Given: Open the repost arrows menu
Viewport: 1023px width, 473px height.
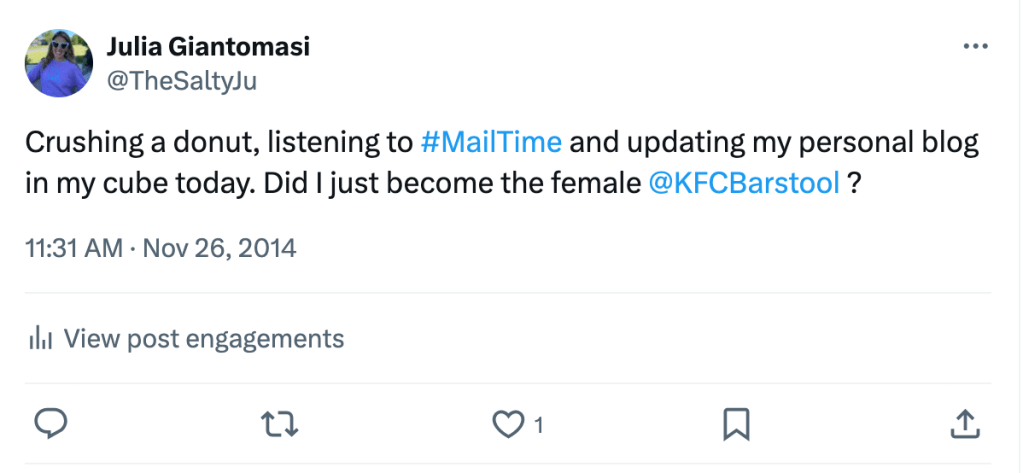Looking at the screenshot, I should pos(279,424).
